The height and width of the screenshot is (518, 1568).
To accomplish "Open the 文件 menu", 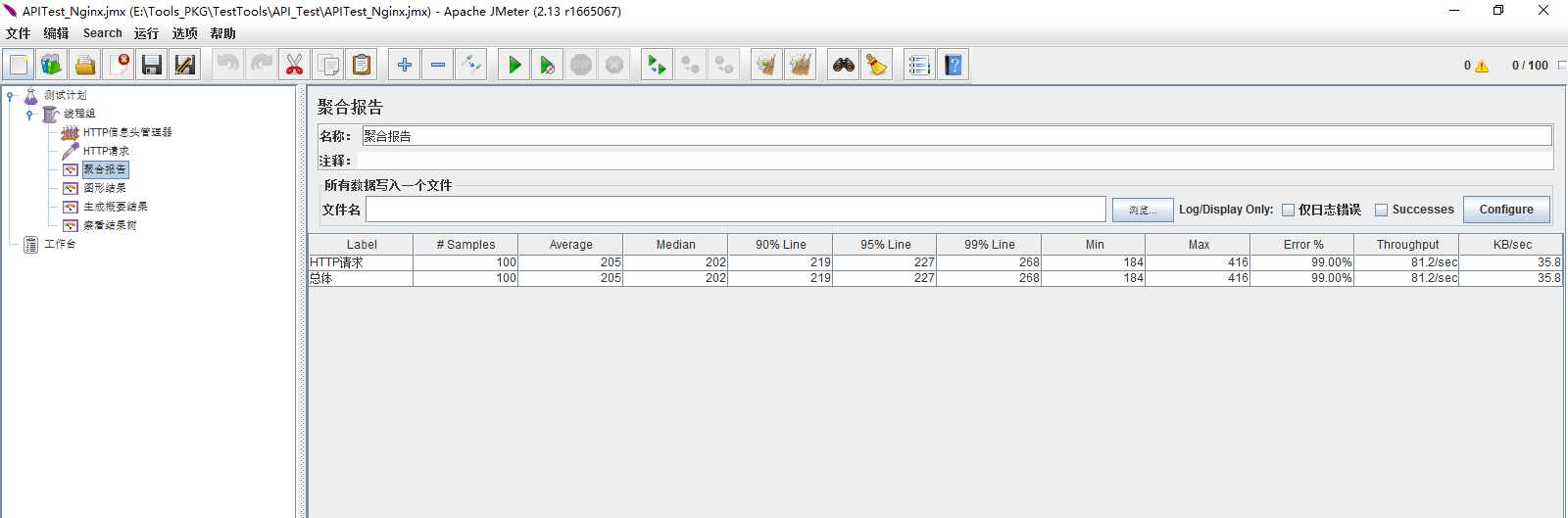I will [18, 33].
